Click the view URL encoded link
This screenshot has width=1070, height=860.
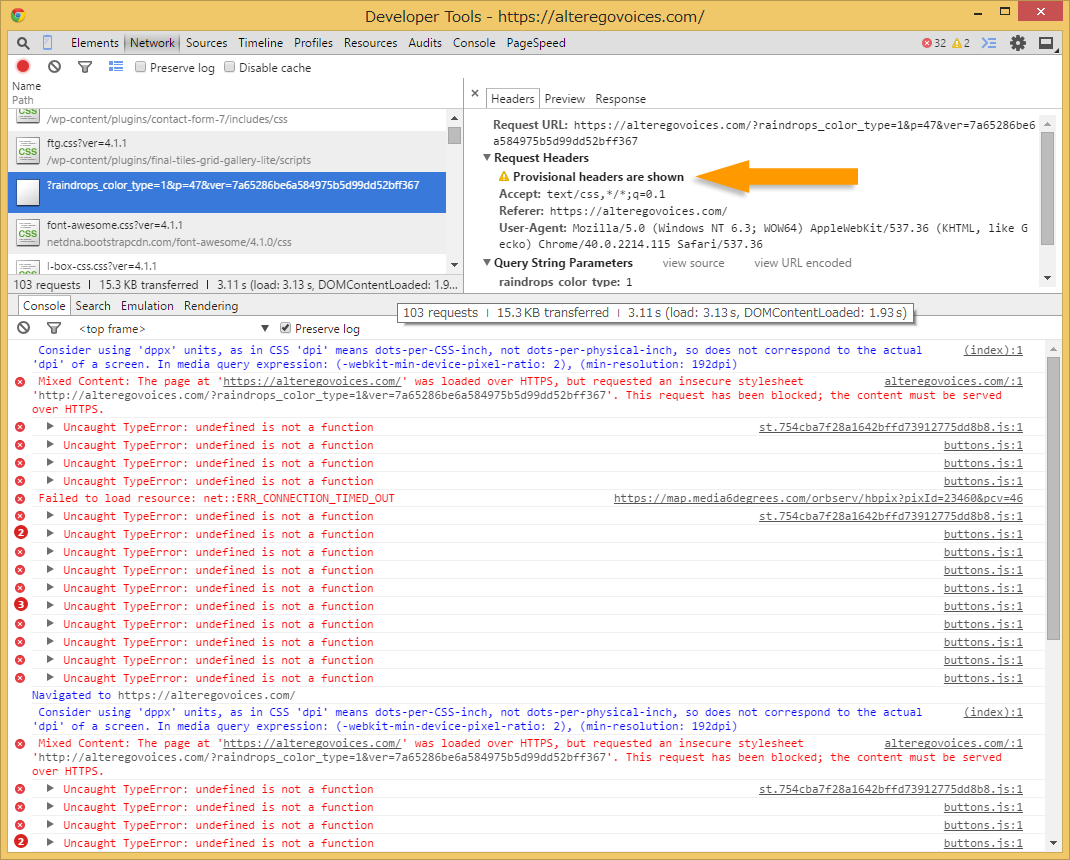click(x=802, y=263)
